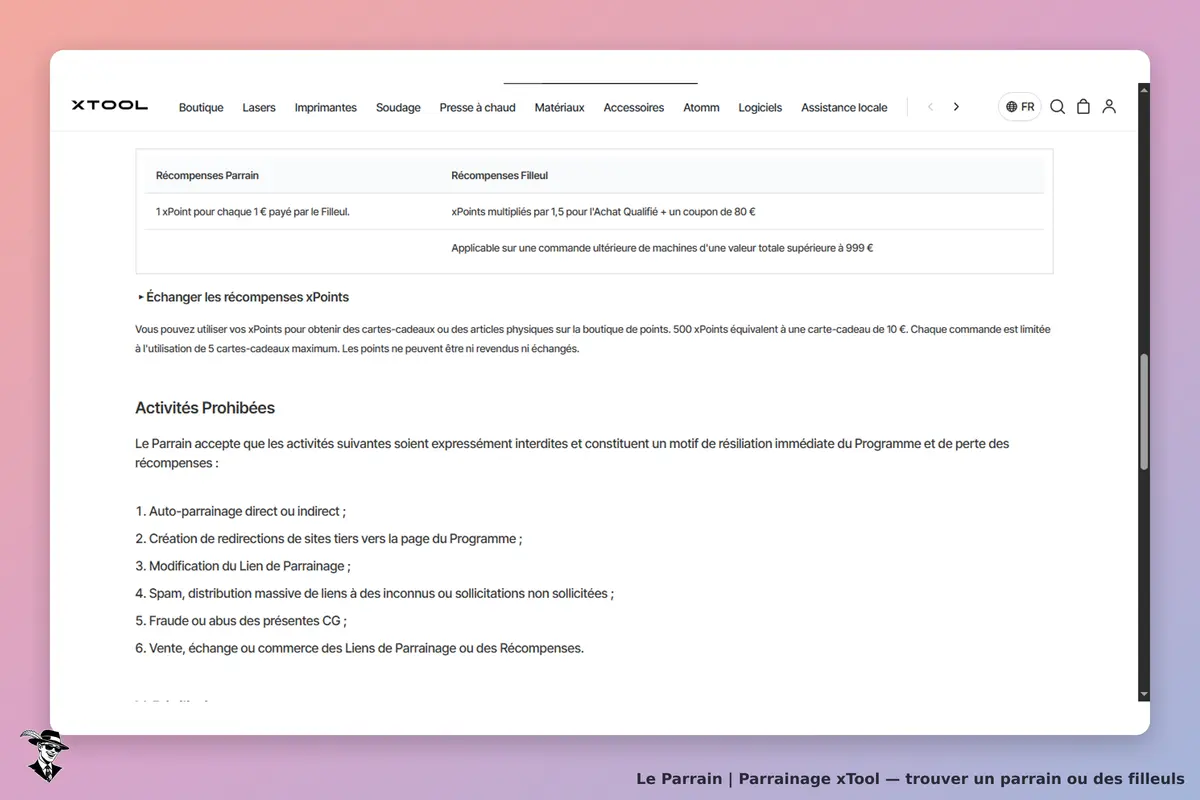Screen dimensions: 1200x800
Task: Select the '1 xPoint pour chaque 1 €' cell
Action: (253, 211)
